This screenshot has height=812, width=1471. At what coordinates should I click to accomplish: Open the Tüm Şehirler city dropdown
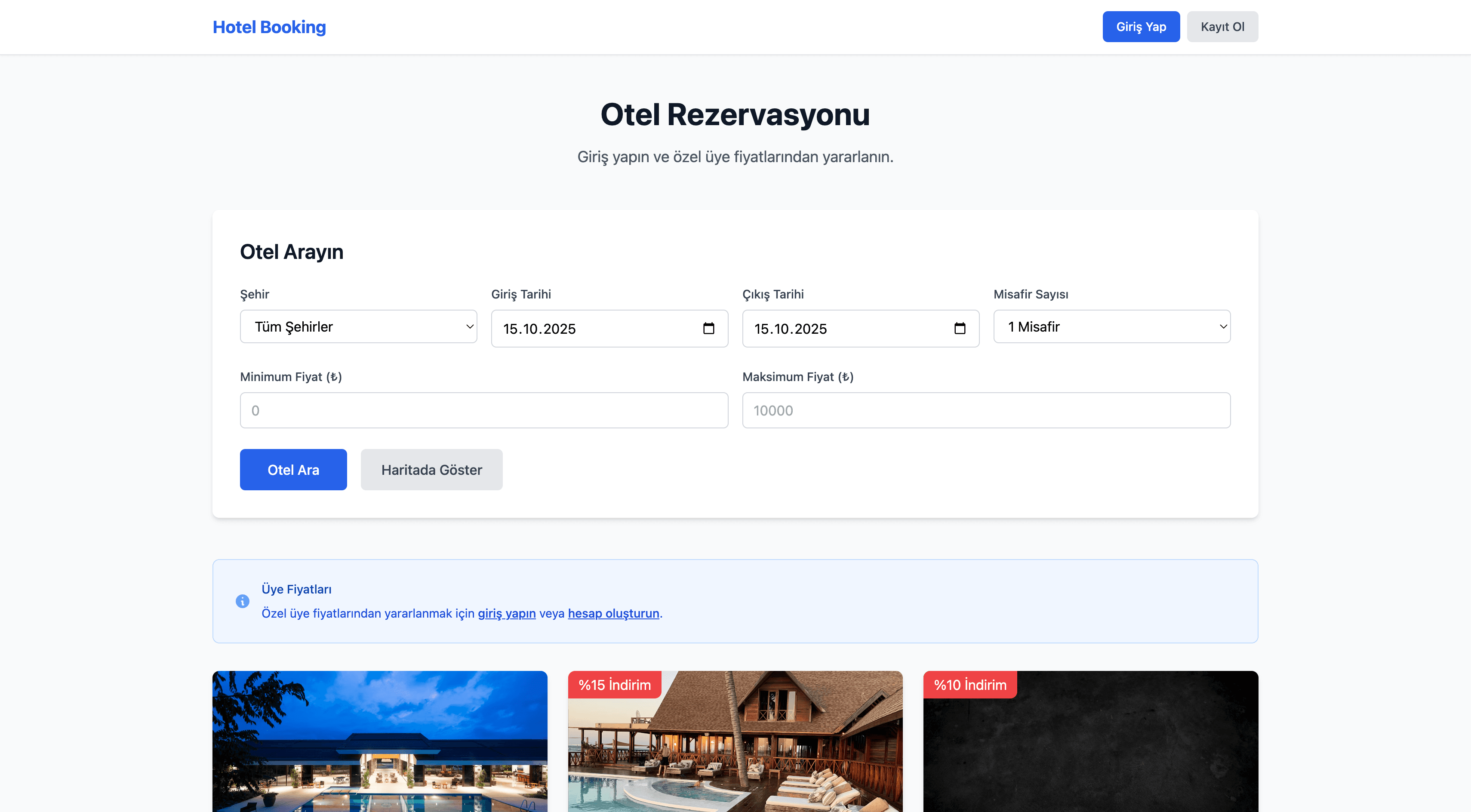(x=358, y=326)
